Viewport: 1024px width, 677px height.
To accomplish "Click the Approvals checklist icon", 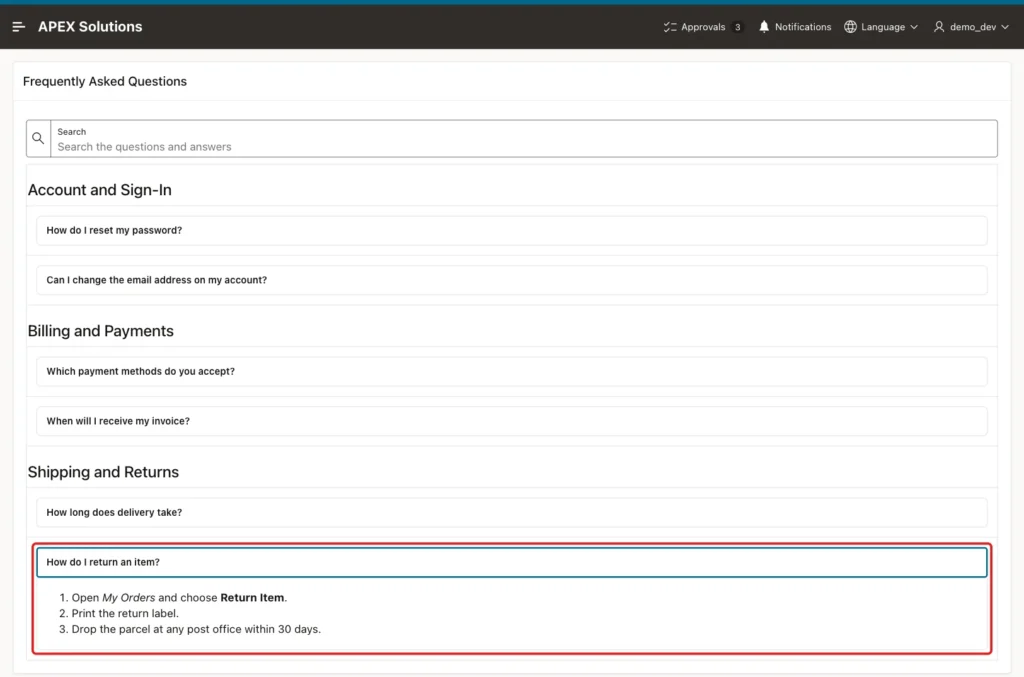I will point(670,27).
